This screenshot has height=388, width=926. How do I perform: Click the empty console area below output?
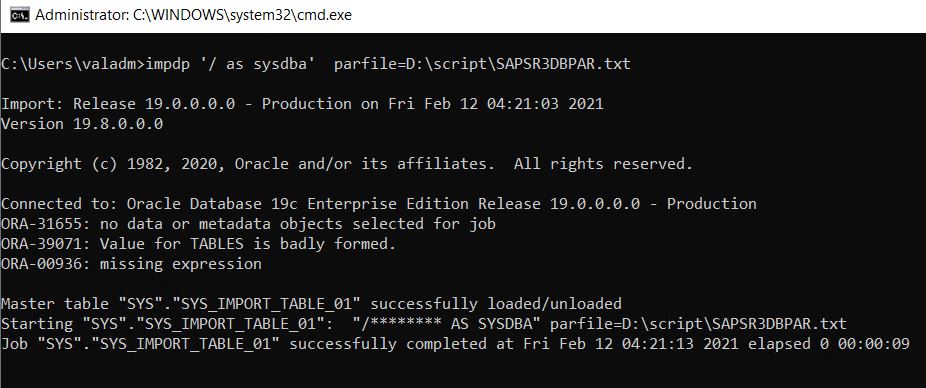[x=463, y=371]
